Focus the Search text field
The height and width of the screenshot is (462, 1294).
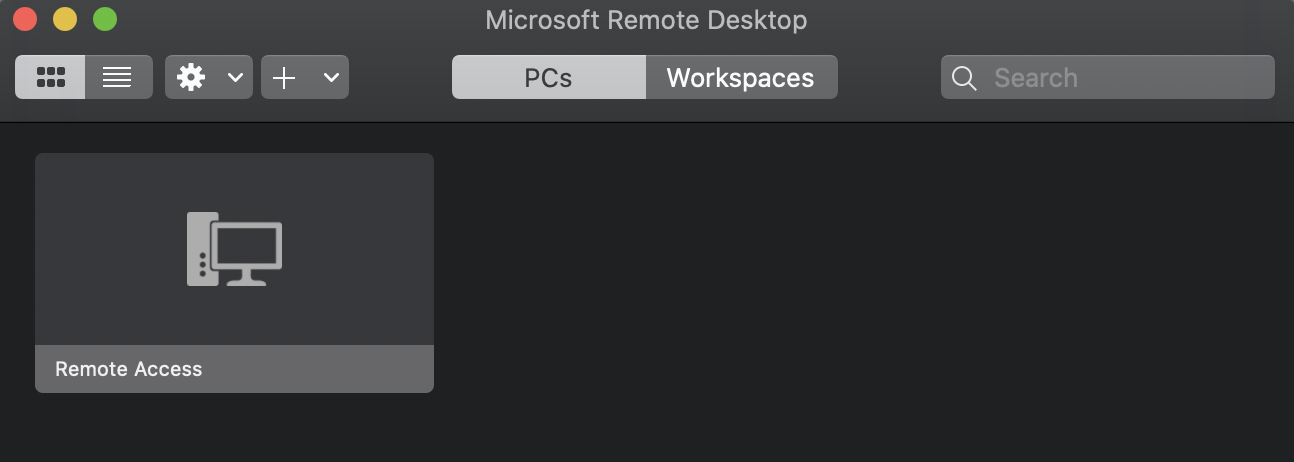pos(1120,78)
